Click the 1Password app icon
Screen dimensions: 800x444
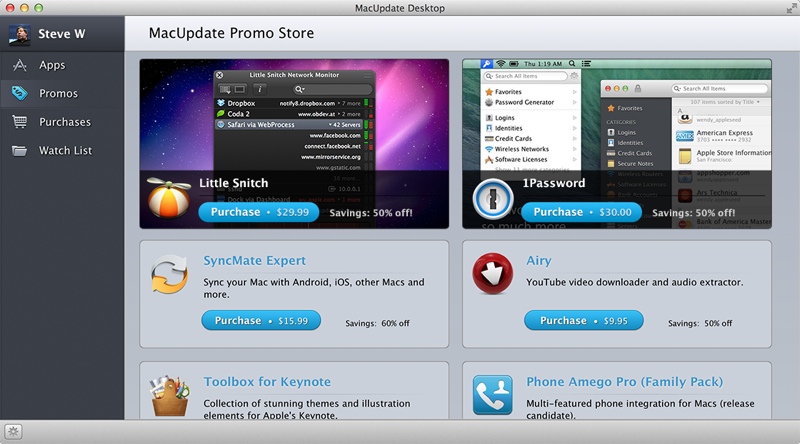point(492,199)
